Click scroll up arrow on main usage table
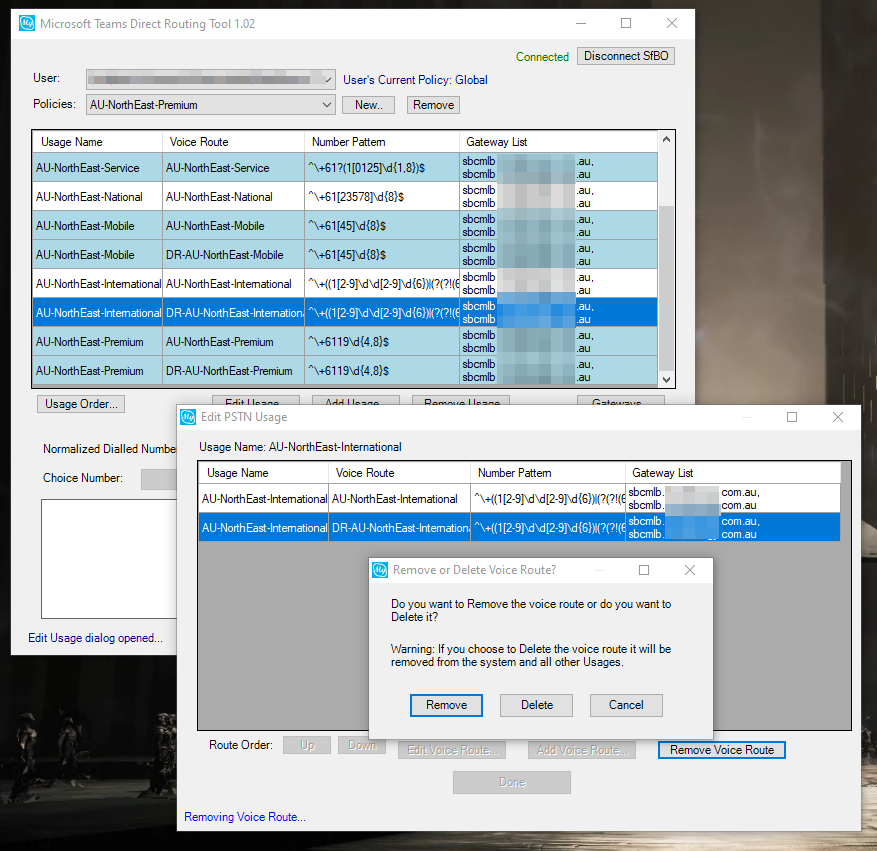 point(666,139)
